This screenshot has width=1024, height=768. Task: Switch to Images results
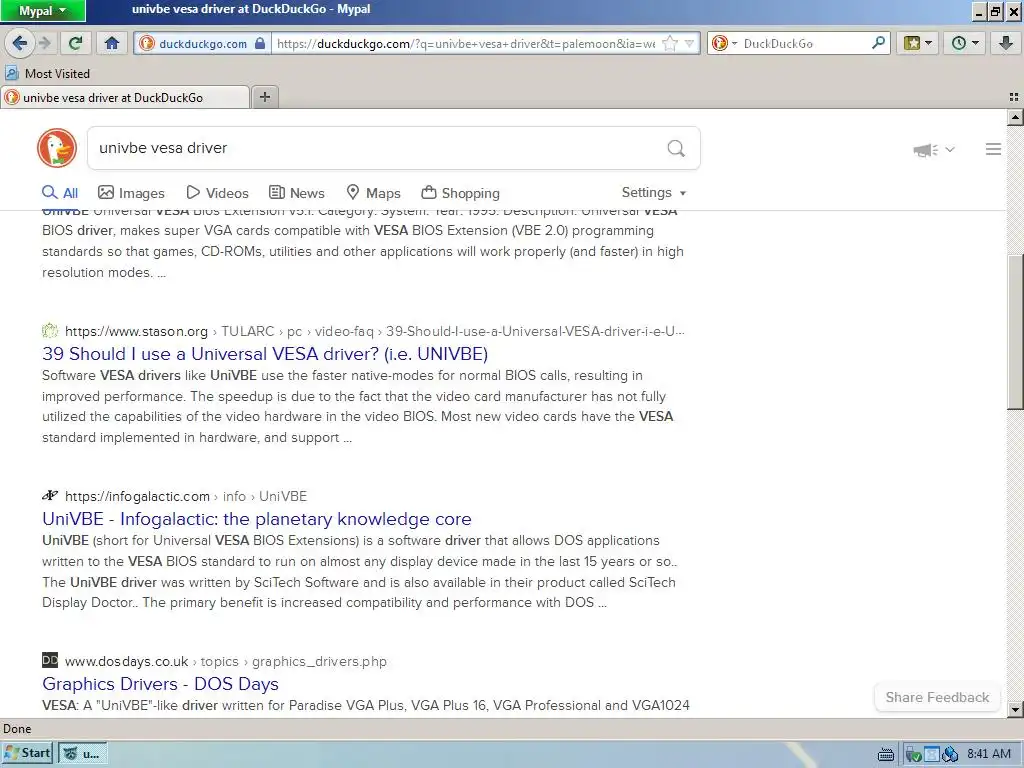(131, 193)
